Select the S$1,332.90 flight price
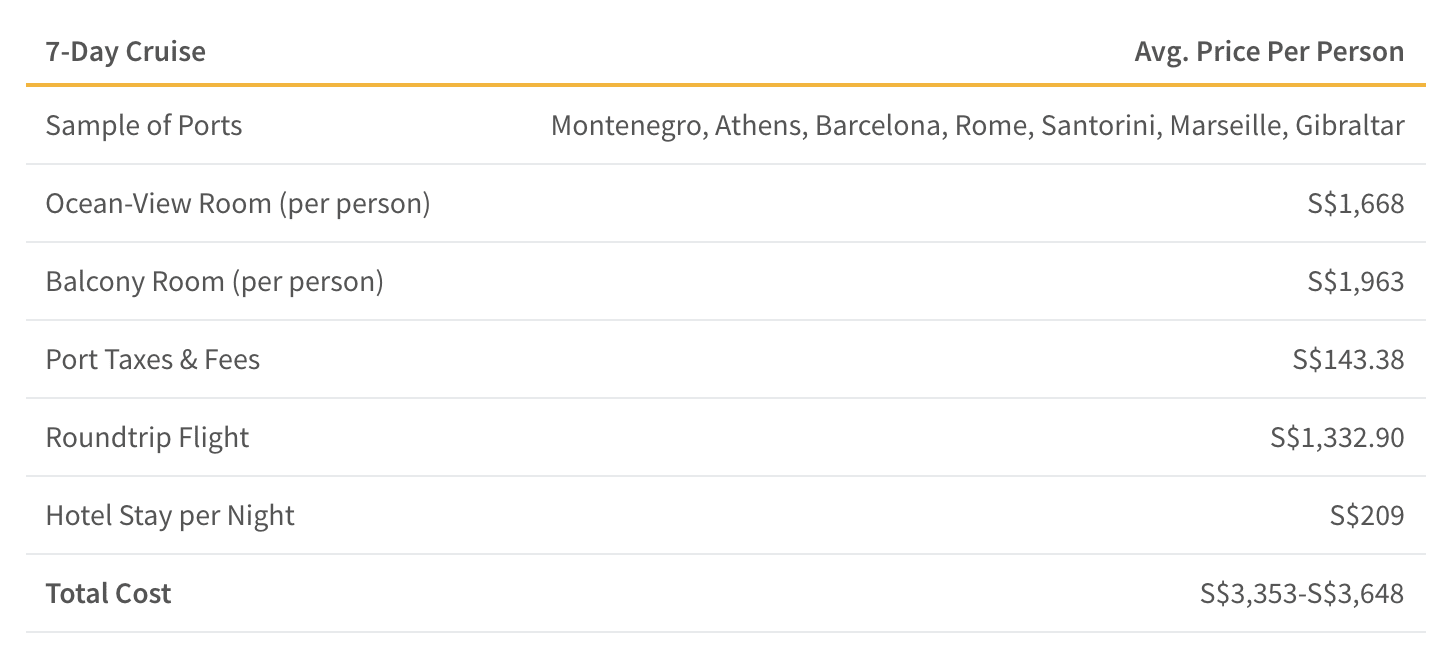Viewport: 1448px width, 656px height. point(1337,438)
